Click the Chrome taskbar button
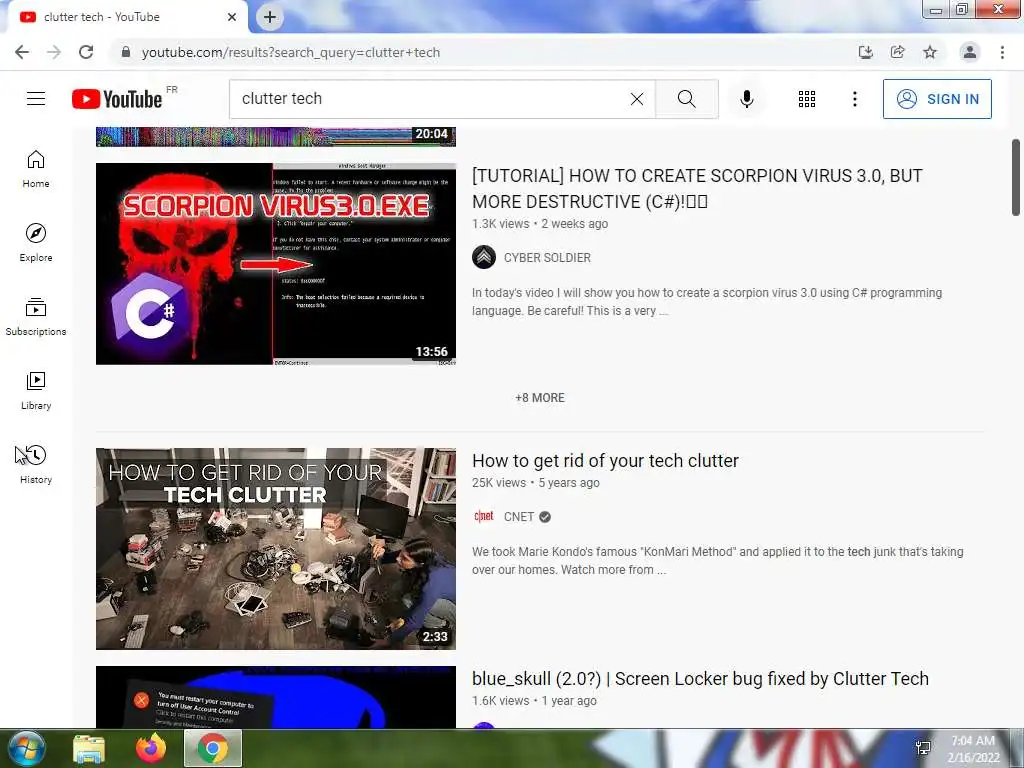Image resolution: width=1024 pixels, height=768 pixels. [x=213, y=748]
